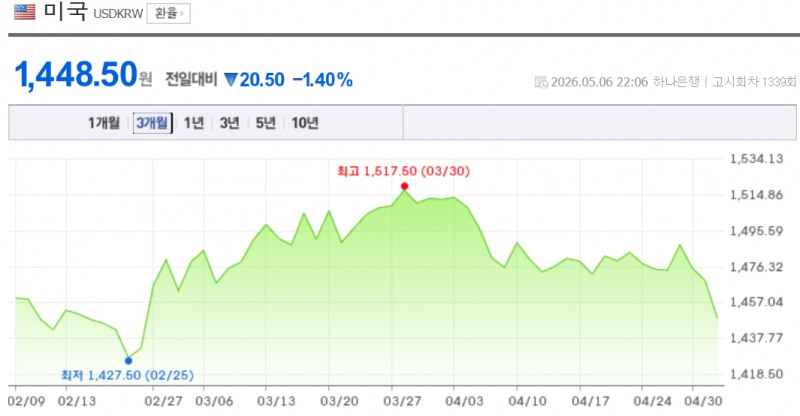800x416 pixels.
Task: Click the 2026.05.06 22:06 timestamp
Action: 599,82
